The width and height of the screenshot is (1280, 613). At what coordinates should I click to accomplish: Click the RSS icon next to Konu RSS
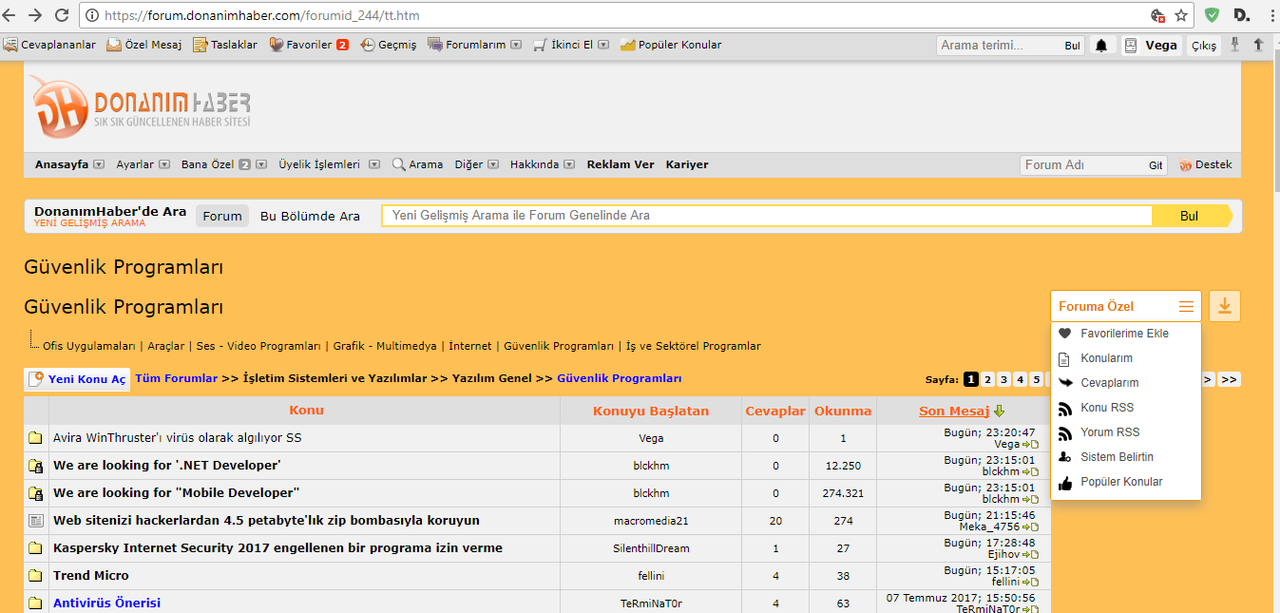click(x=1065, y=408)
